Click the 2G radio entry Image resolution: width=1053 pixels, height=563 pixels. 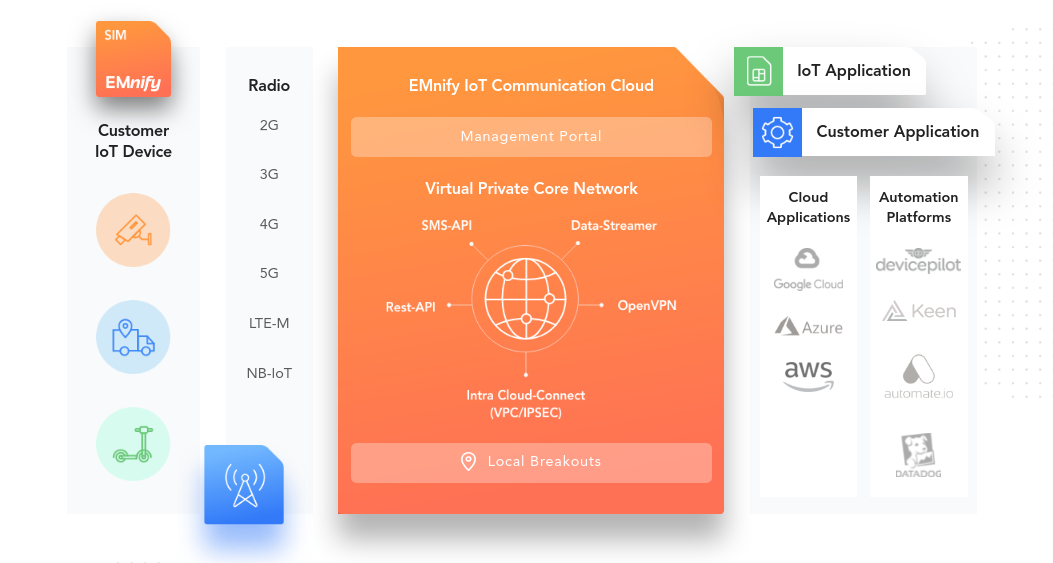click(x=269, y=125)
